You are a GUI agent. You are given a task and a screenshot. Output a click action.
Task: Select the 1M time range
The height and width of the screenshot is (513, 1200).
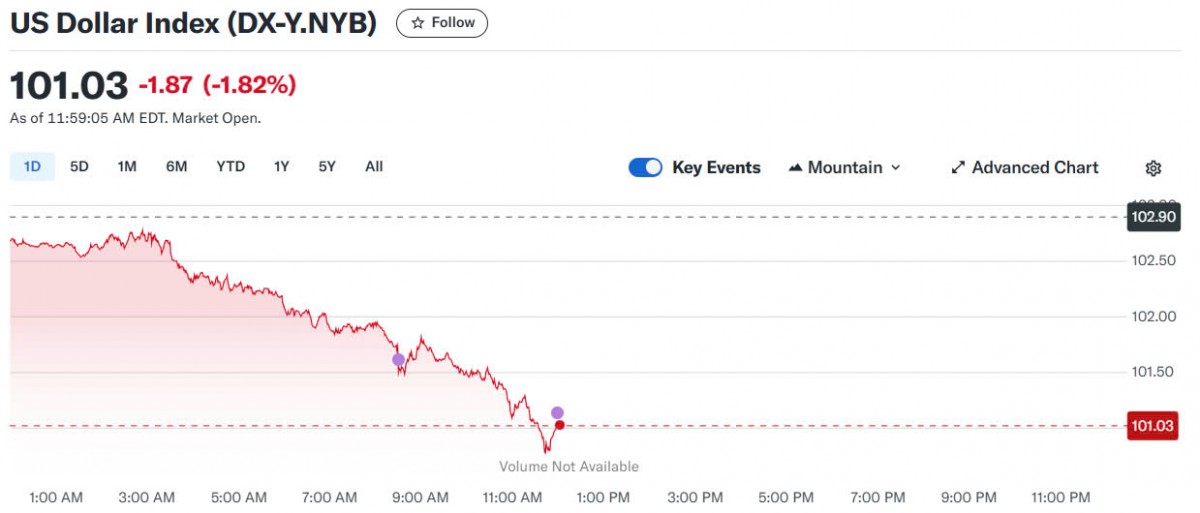point(127,167)
